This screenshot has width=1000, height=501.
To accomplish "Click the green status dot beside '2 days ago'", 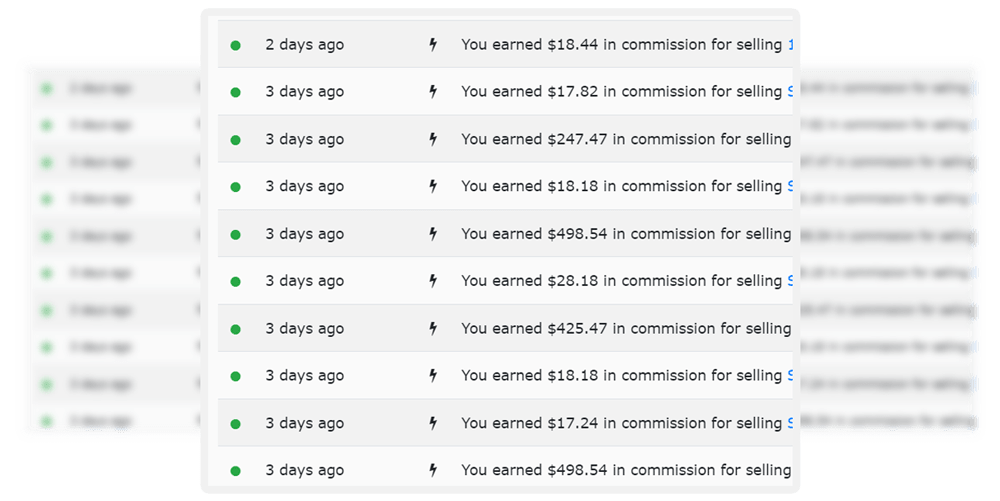I will [235, 45].
